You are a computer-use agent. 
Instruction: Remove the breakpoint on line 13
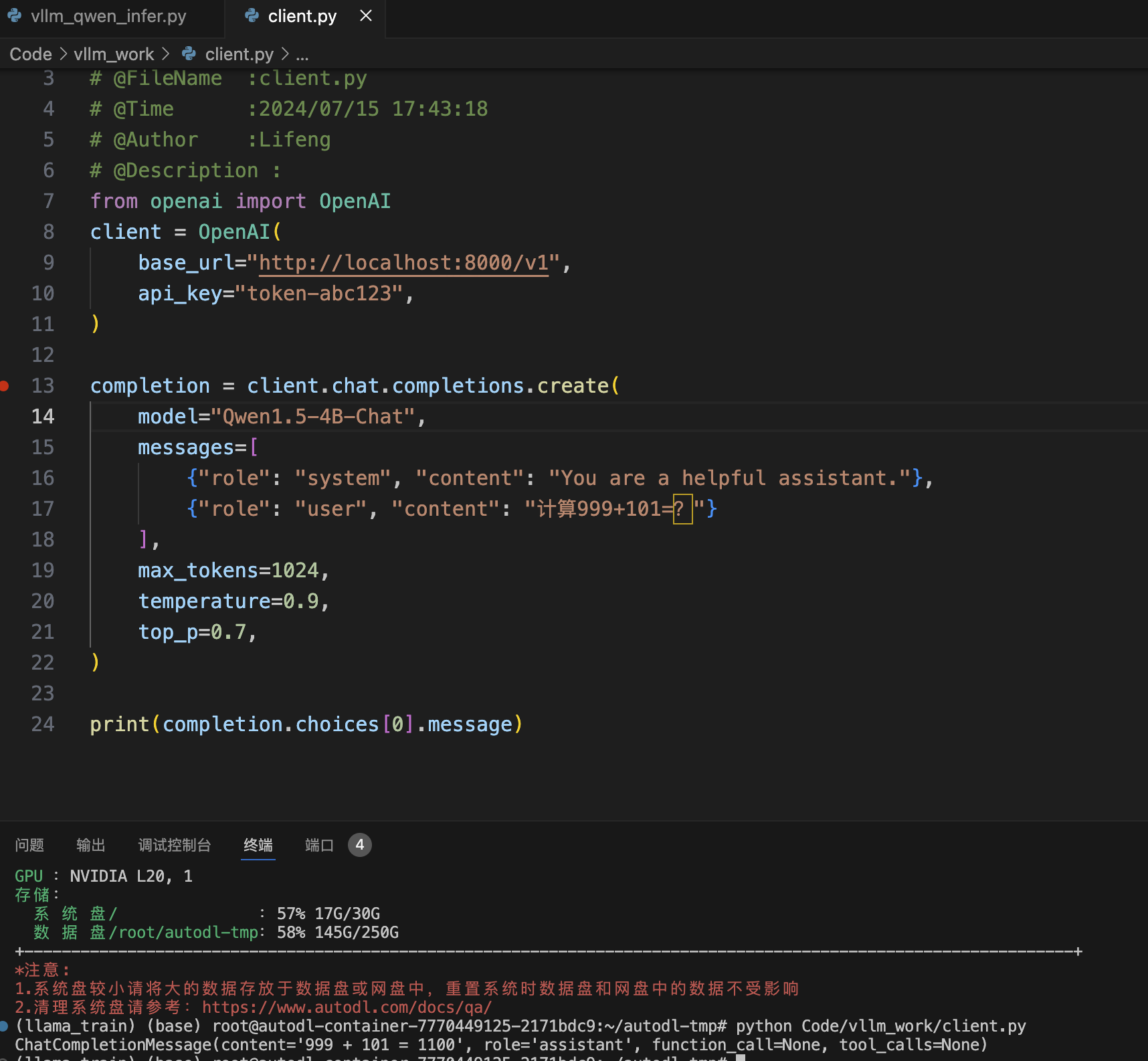(5, 385)
